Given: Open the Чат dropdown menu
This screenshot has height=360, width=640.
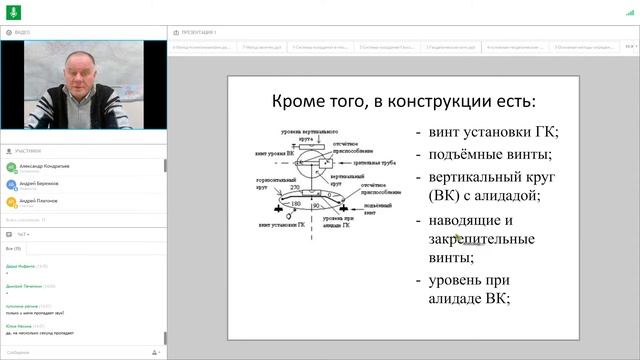Looking at the screenshot, I should click(23, 234).
